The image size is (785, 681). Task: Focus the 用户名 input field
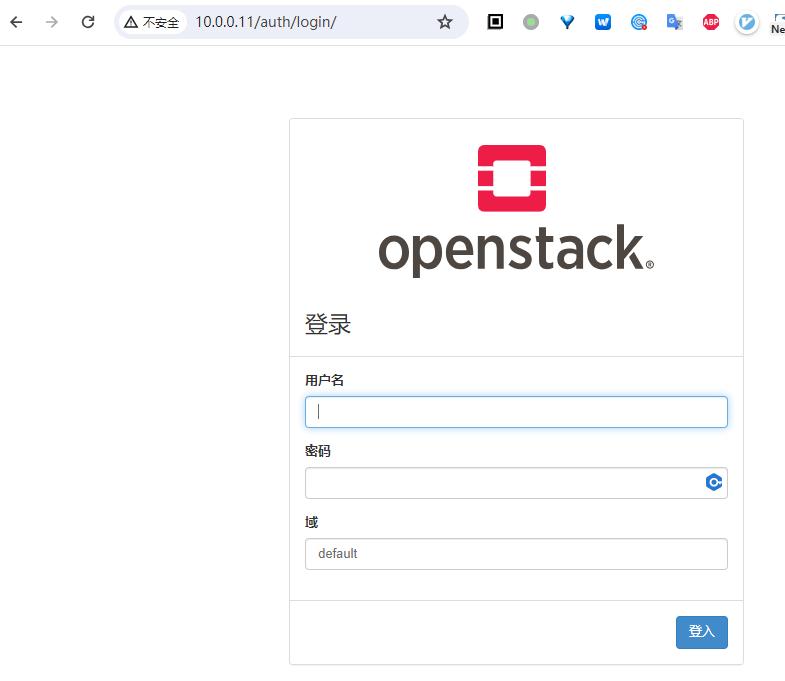(x=516, y=412)
